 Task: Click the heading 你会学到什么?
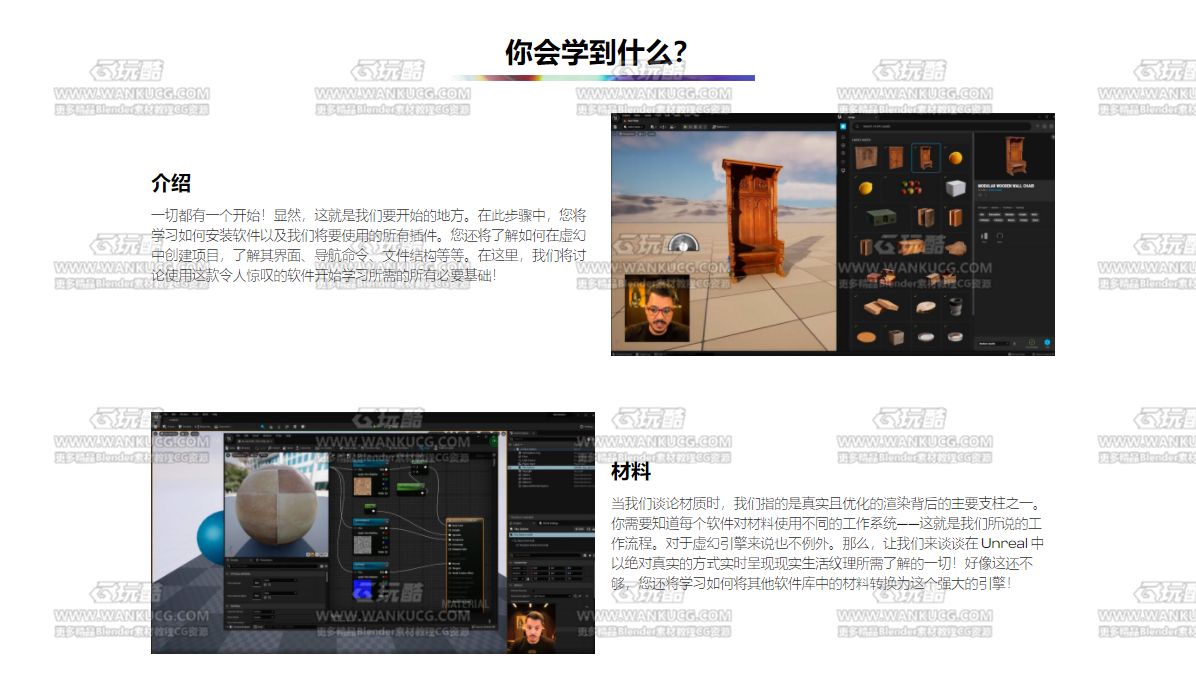click(x=596, y=53)
